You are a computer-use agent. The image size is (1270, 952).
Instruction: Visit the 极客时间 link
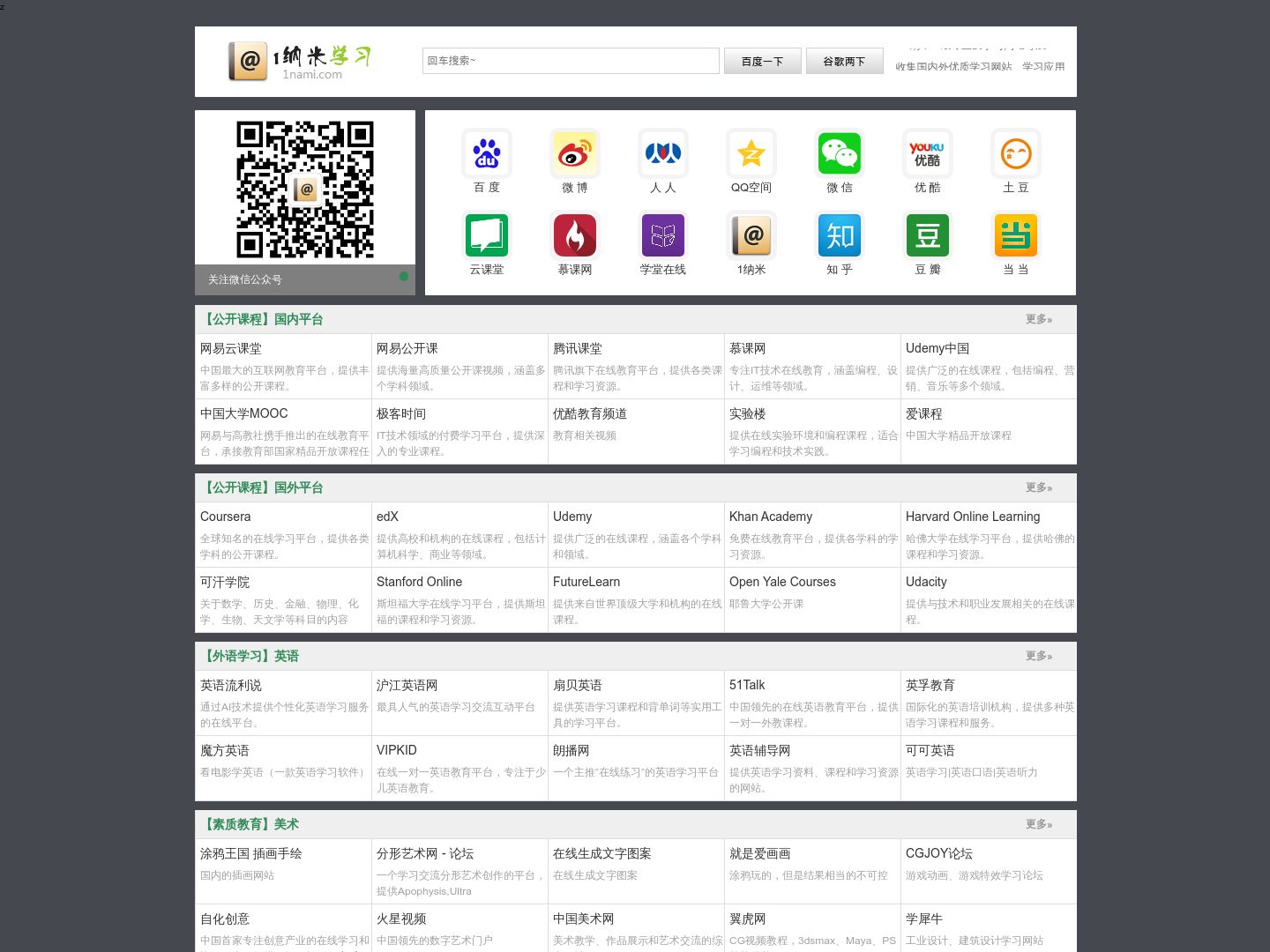coord(401,413)
